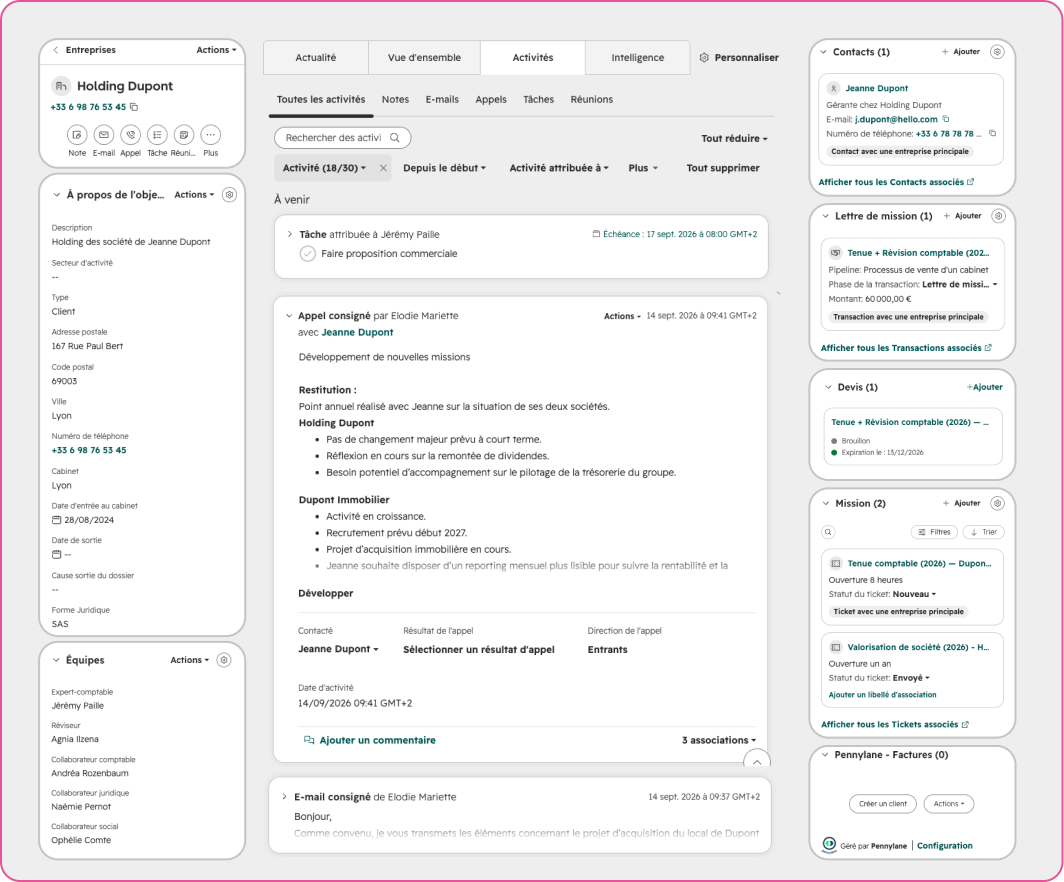Open the Phase de la transaction dropdown
1064x882 pixels.
960,284
